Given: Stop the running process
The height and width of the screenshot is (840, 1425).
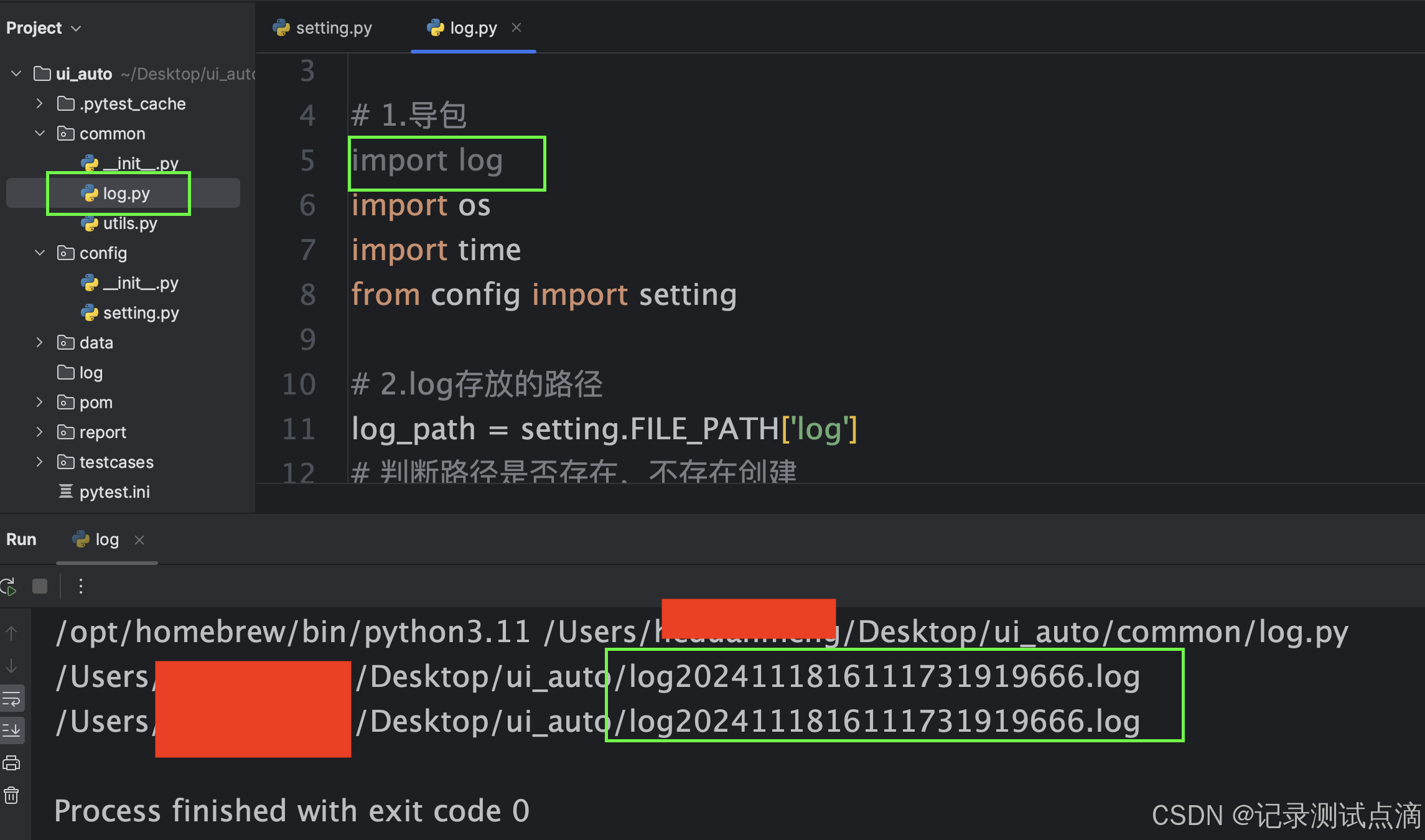Looking at the screenshot, I should [x=39, y=586].
